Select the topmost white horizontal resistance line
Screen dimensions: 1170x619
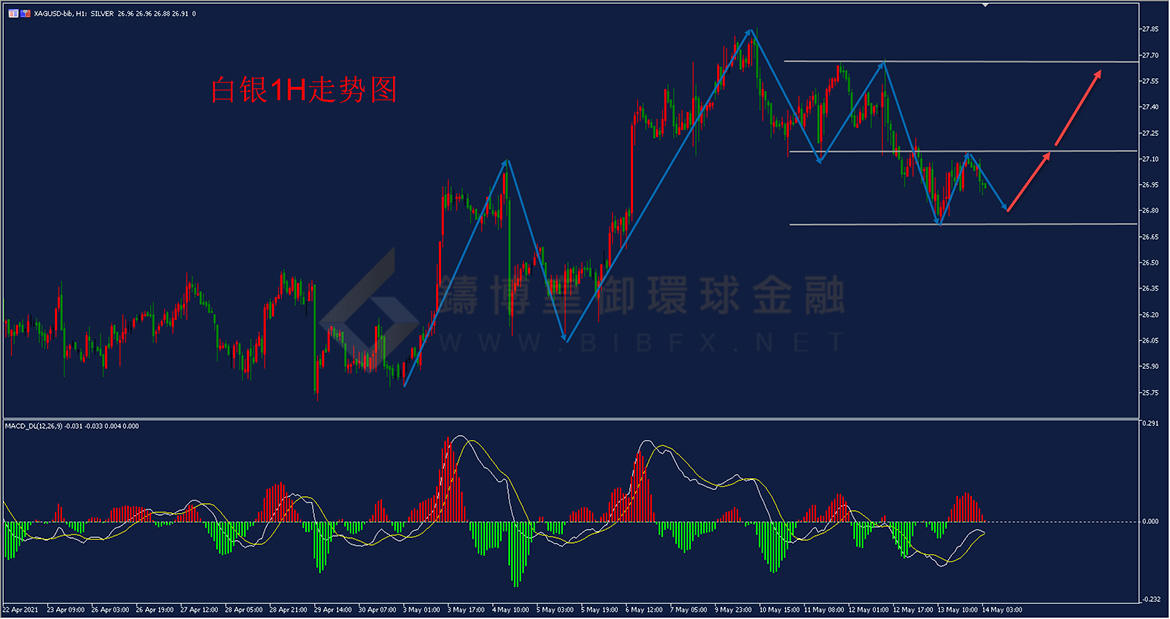960,62
